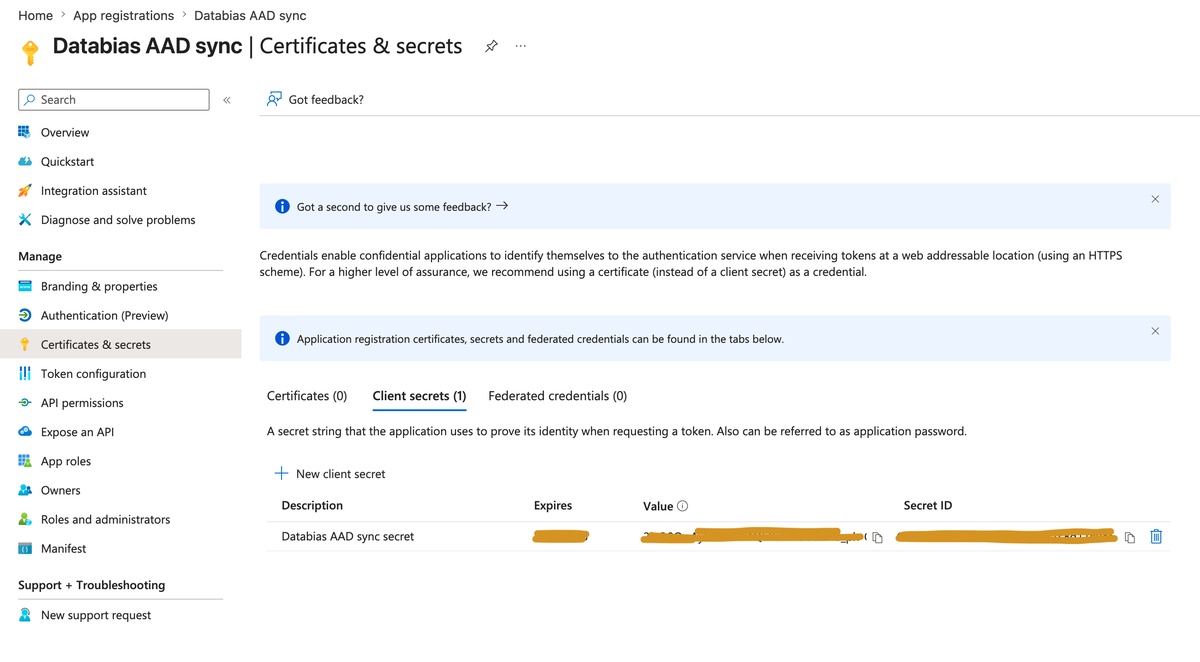1200x662 pixels.
Task: Select the Client secrets (1) tab
Action: (419, 396)
